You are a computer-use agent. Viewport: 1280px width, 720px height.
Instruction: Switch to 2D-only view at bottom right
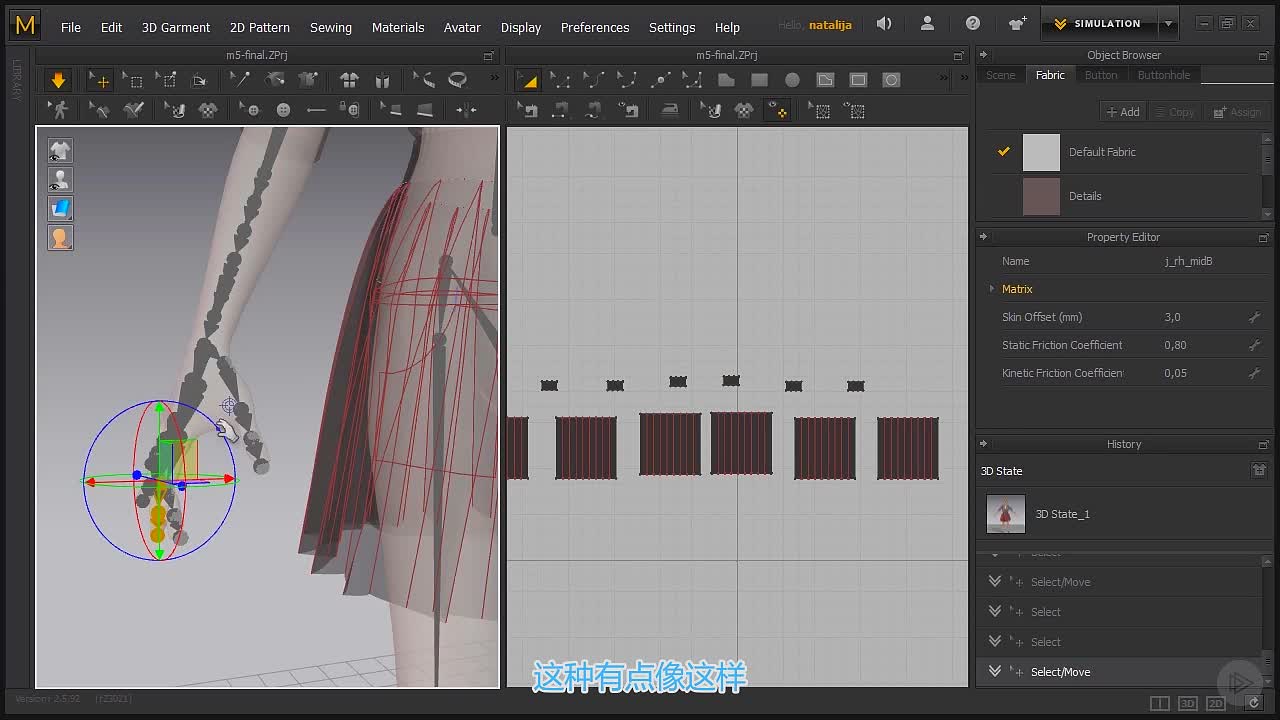coord(1215,704)
